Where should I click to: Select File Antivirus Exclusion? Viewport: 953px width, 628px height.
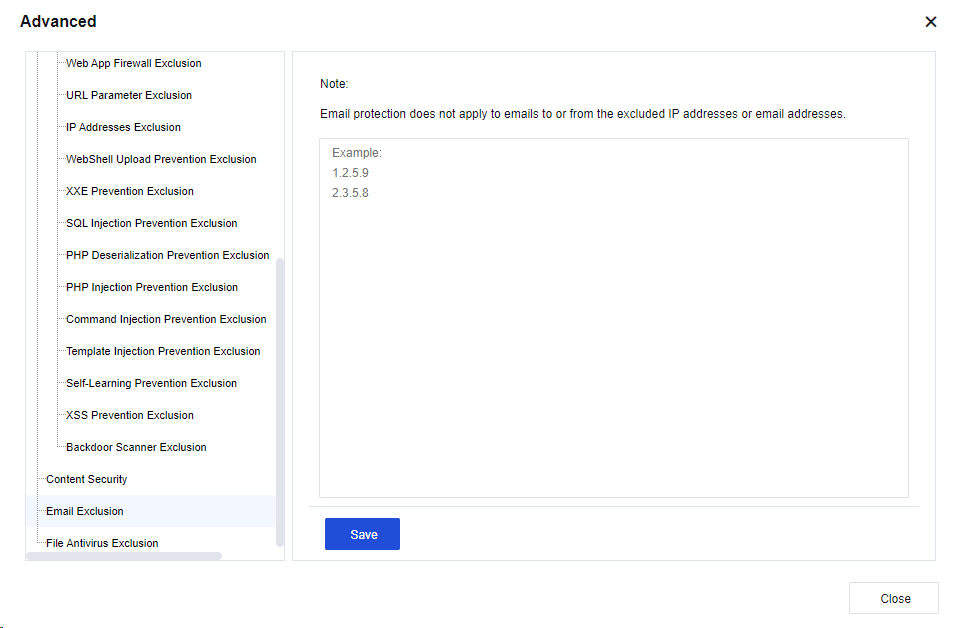point(102,543)
